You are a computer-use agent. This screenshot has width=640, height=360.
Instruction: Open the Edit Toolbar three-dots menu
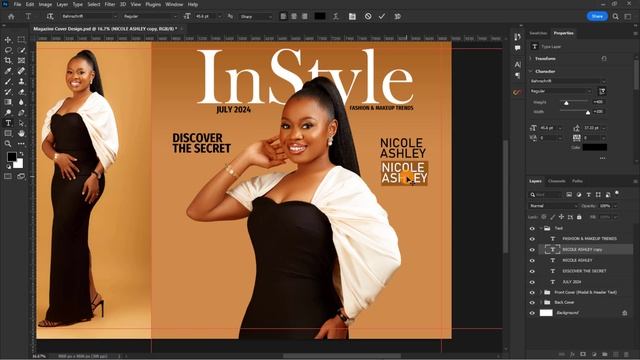tap(21, 144)
